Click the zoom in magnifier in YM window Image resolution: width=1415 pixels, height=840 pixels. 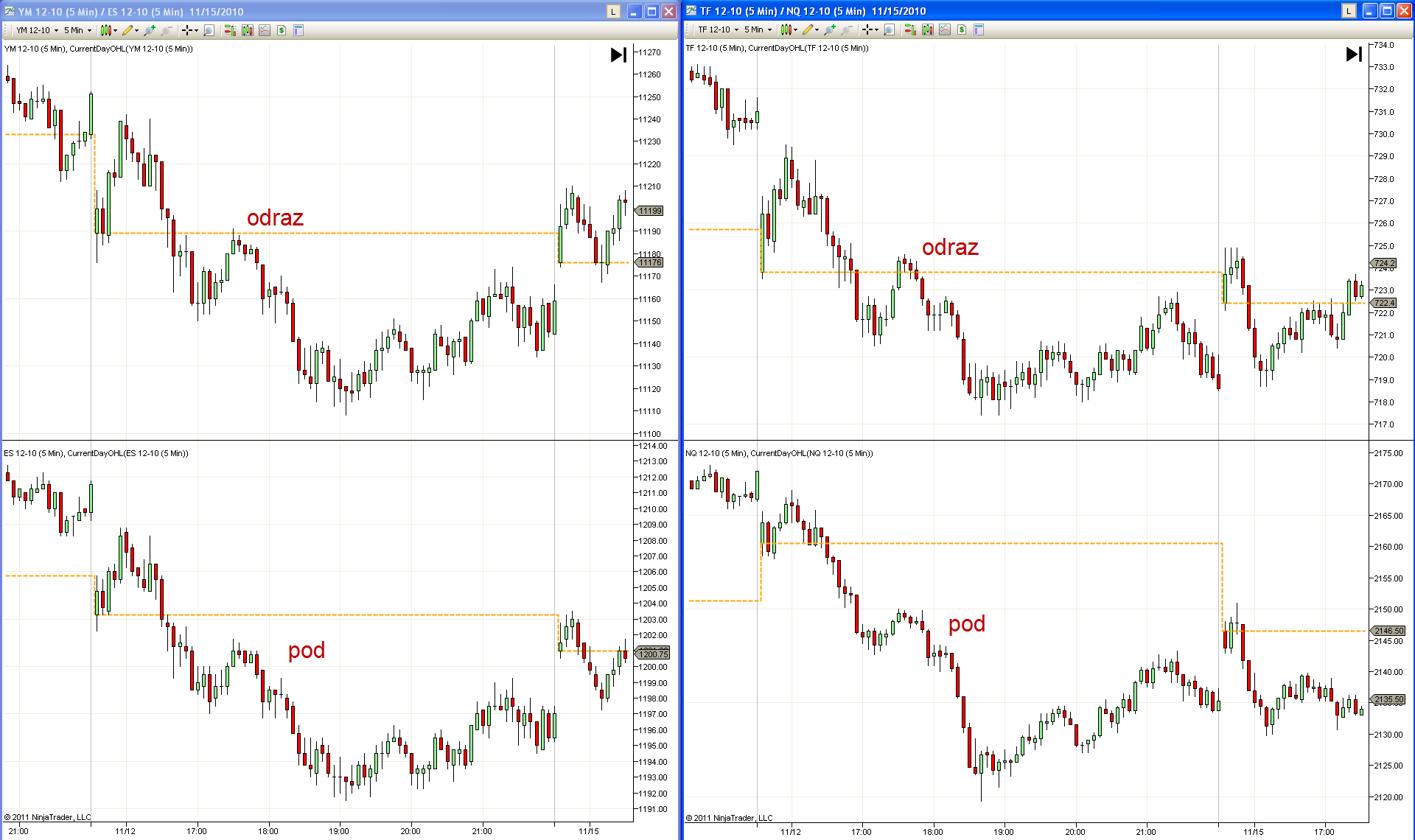pos(150,30)
